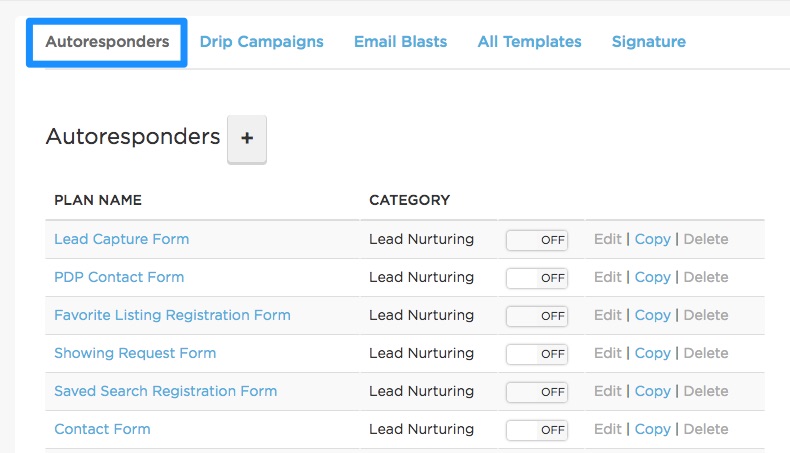
Task: Enable the PDP Contact Form autoresponder
Action: (x=537, y=278)
